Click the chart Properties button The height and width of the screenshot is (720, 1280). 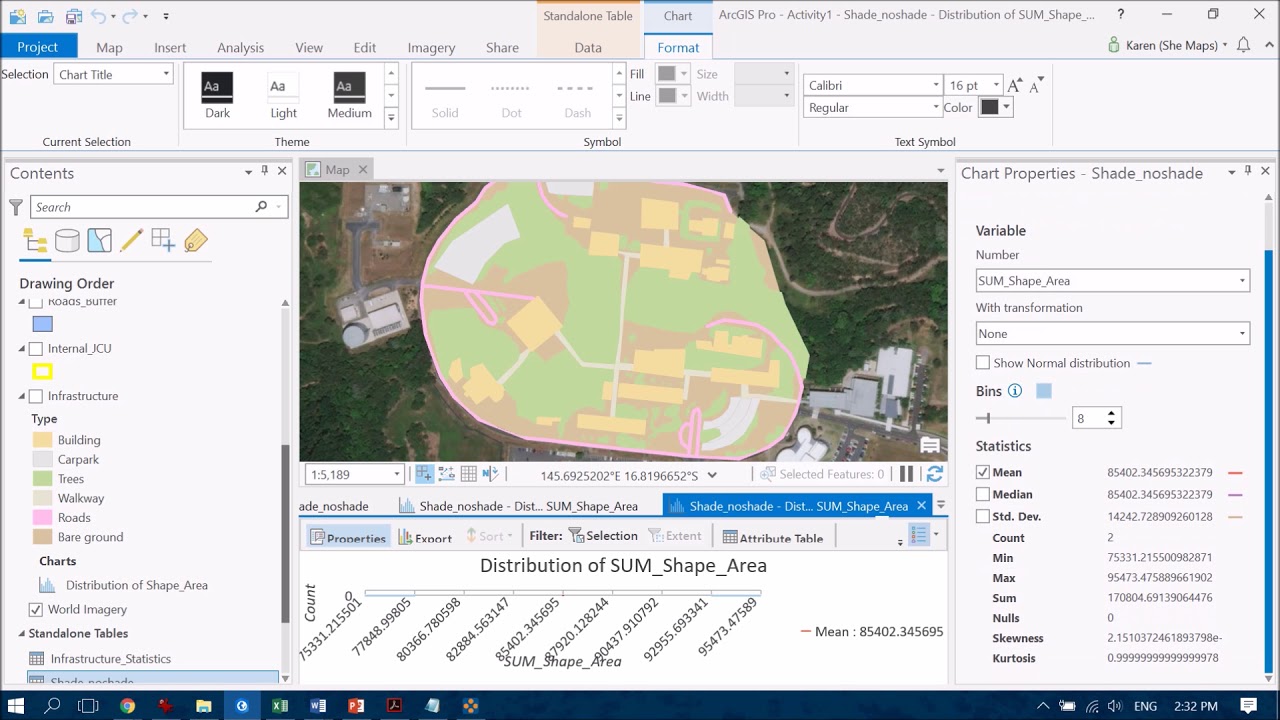coord(347,537)
